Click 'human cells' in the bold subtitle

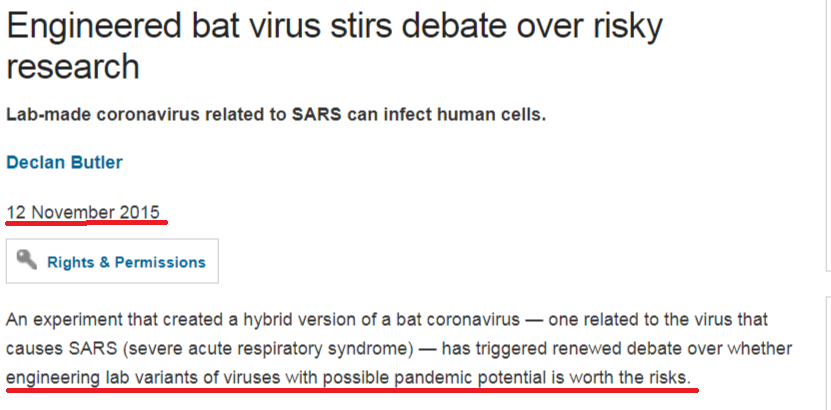[497, 115]
